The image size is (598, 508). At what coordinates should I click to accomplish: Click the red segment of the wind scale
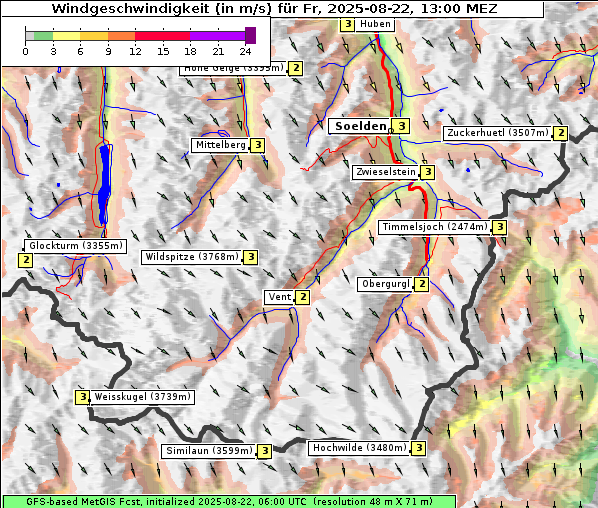[162, 36]
